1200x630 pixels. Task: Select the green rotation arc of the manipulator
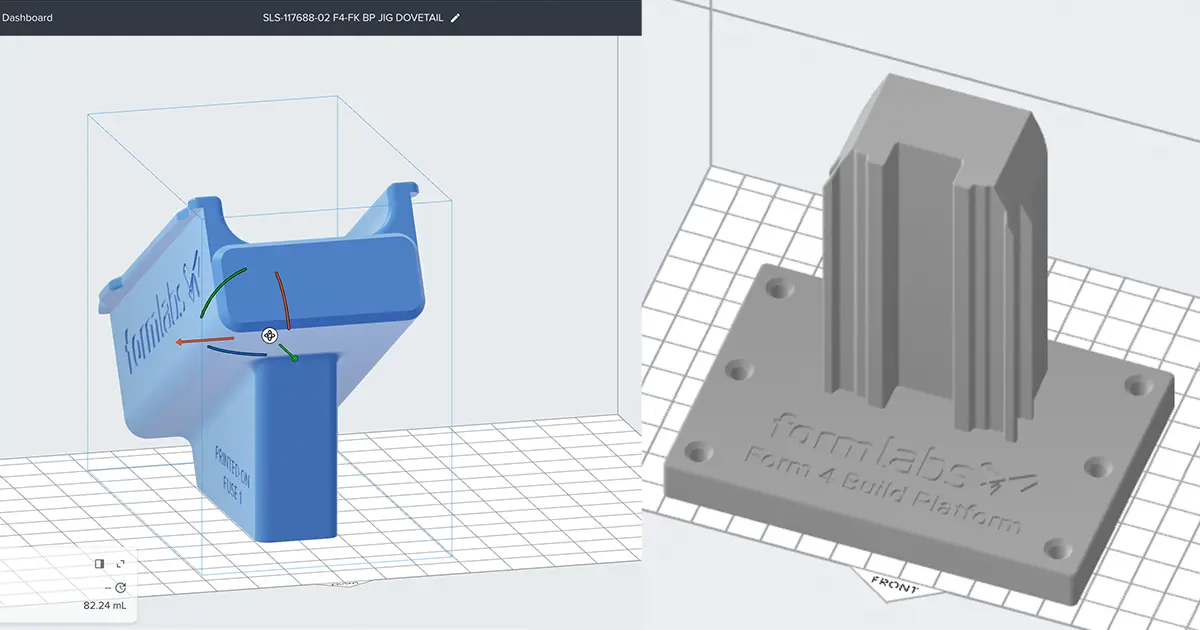pos(220,290)
